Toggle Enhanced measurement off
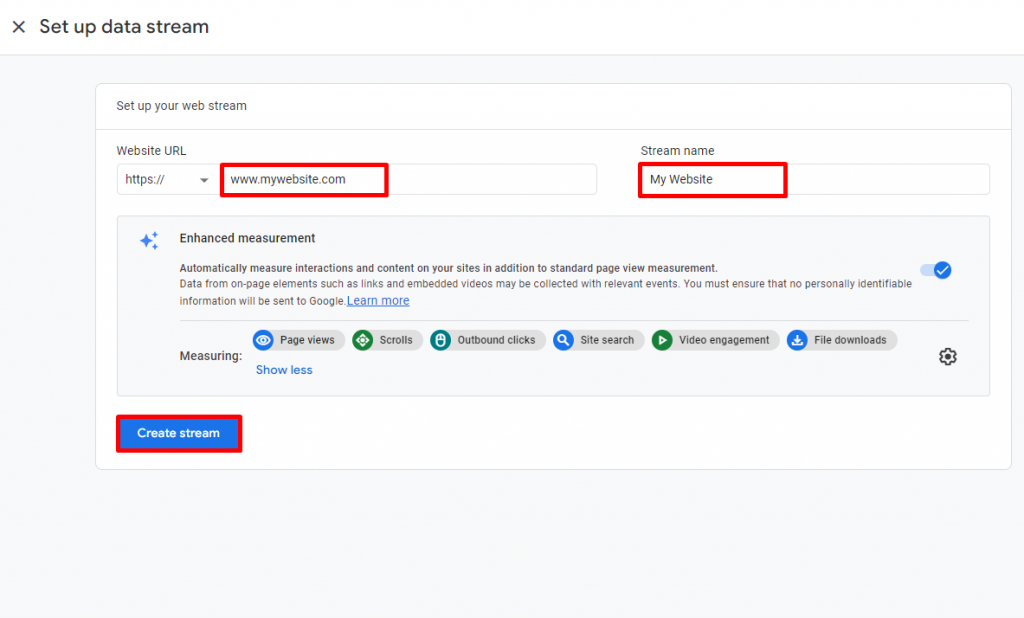The width and height of the screenshot is (1024, 618). pos(936,270)
